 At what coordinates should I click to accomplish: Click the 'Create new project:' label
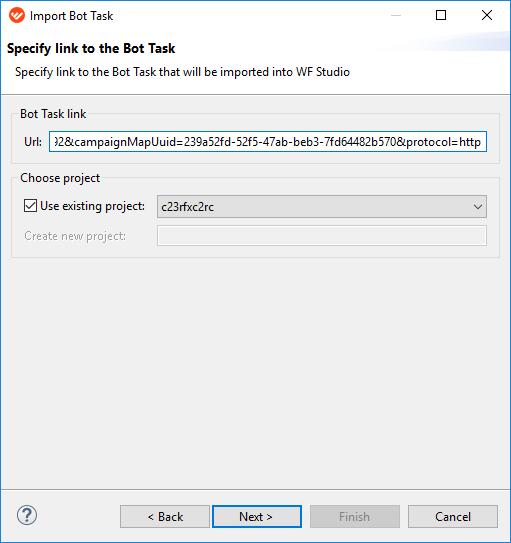click(x=75, y=236)
